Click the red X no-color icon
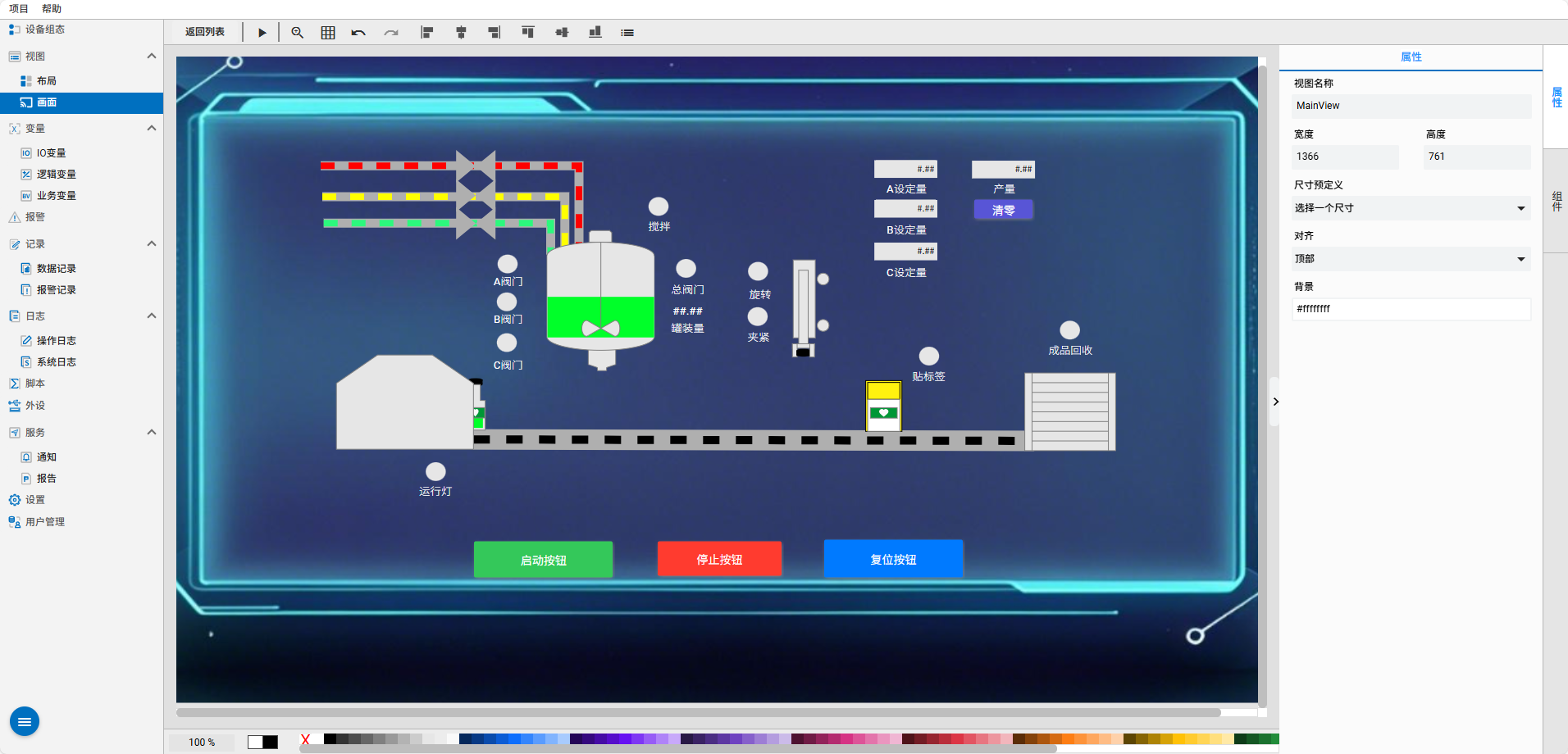Image resolution: width=1568 pixels, height=754 pixels. tap(305, 740)
